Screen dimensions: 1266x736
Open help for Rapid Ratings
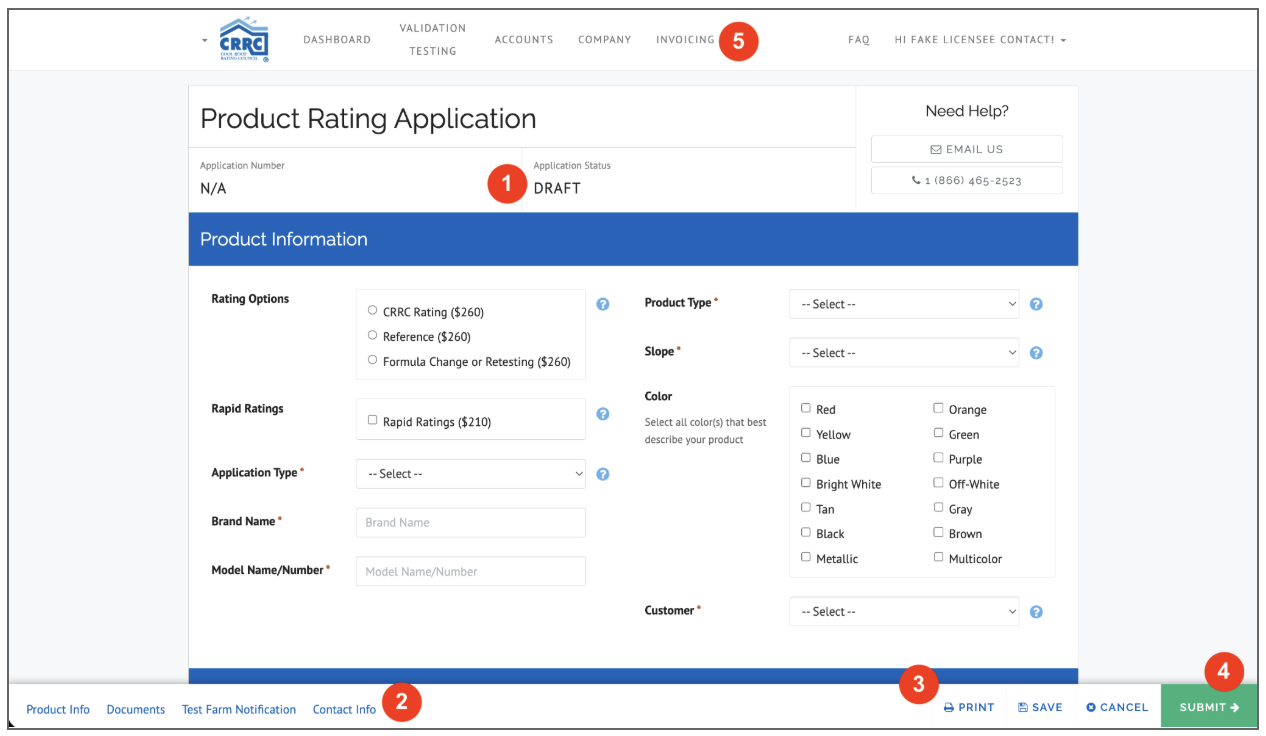pos(603,414)
